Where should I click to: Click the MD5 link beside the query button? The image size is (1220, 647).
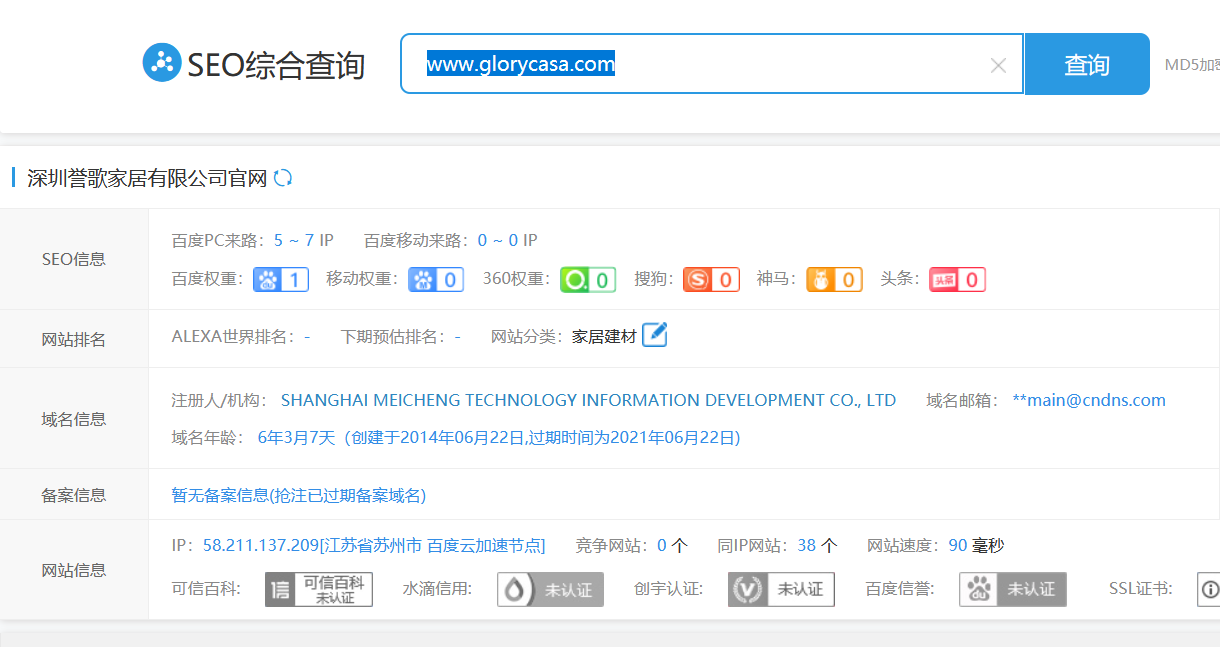pyautogui.click(x=1192, y=65)
